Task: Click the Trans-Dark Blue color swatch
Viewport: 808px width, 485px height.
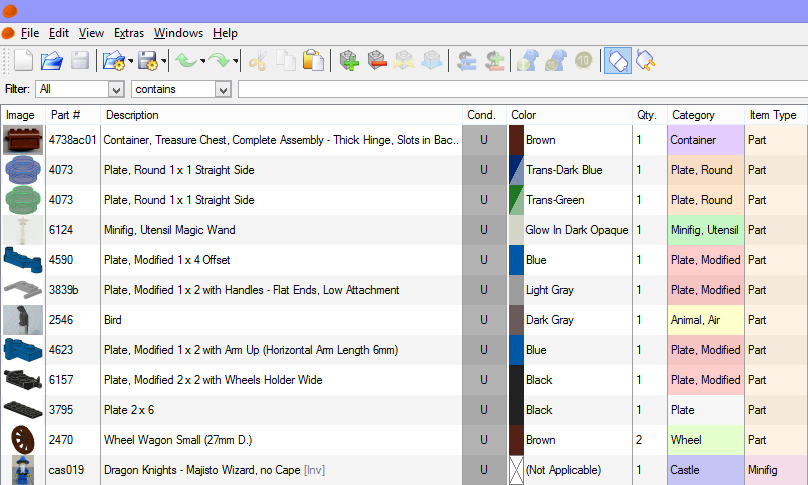Action: (516, 170)
